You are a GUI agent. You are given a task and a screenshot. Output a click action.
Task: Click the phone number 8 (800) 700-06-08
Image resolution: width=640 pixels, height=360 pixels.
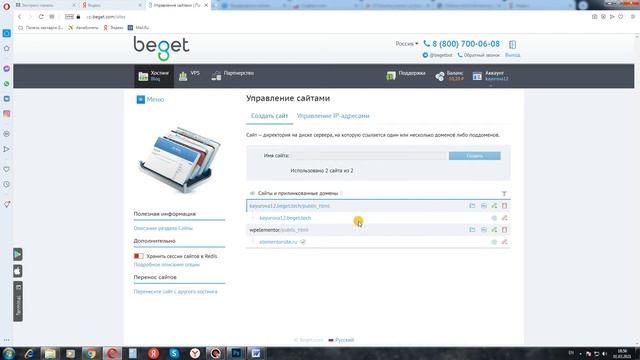tap(466, 44)
